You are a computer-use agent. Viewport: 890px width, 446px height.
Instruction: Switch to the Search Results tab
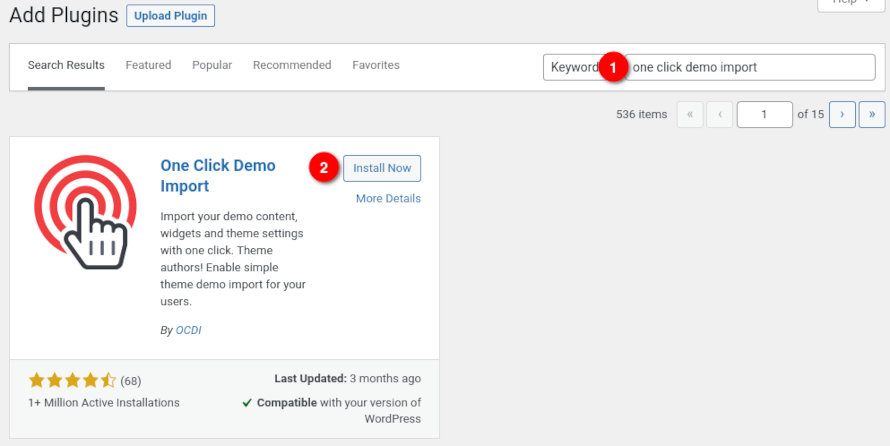pyautogui.click(x=66, y=65)
